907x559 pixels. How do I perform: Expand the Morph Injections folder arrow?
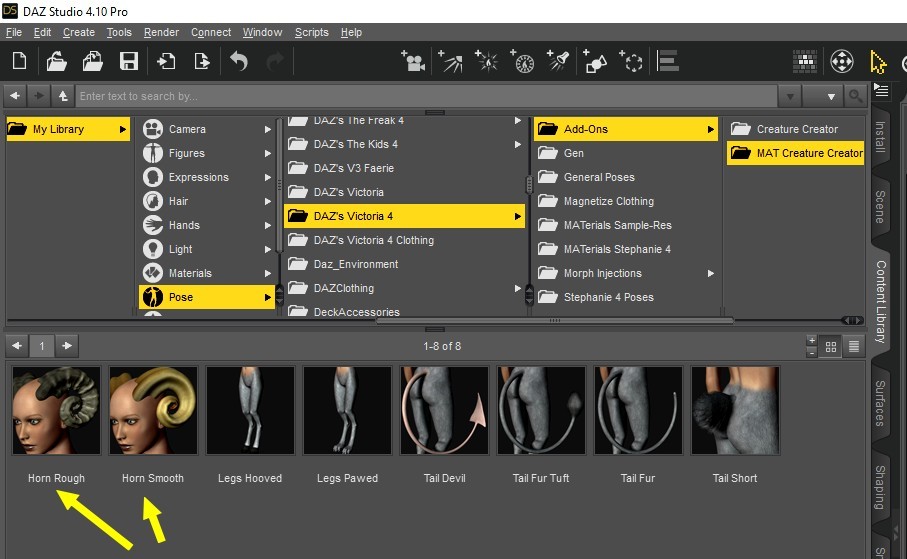711,273
